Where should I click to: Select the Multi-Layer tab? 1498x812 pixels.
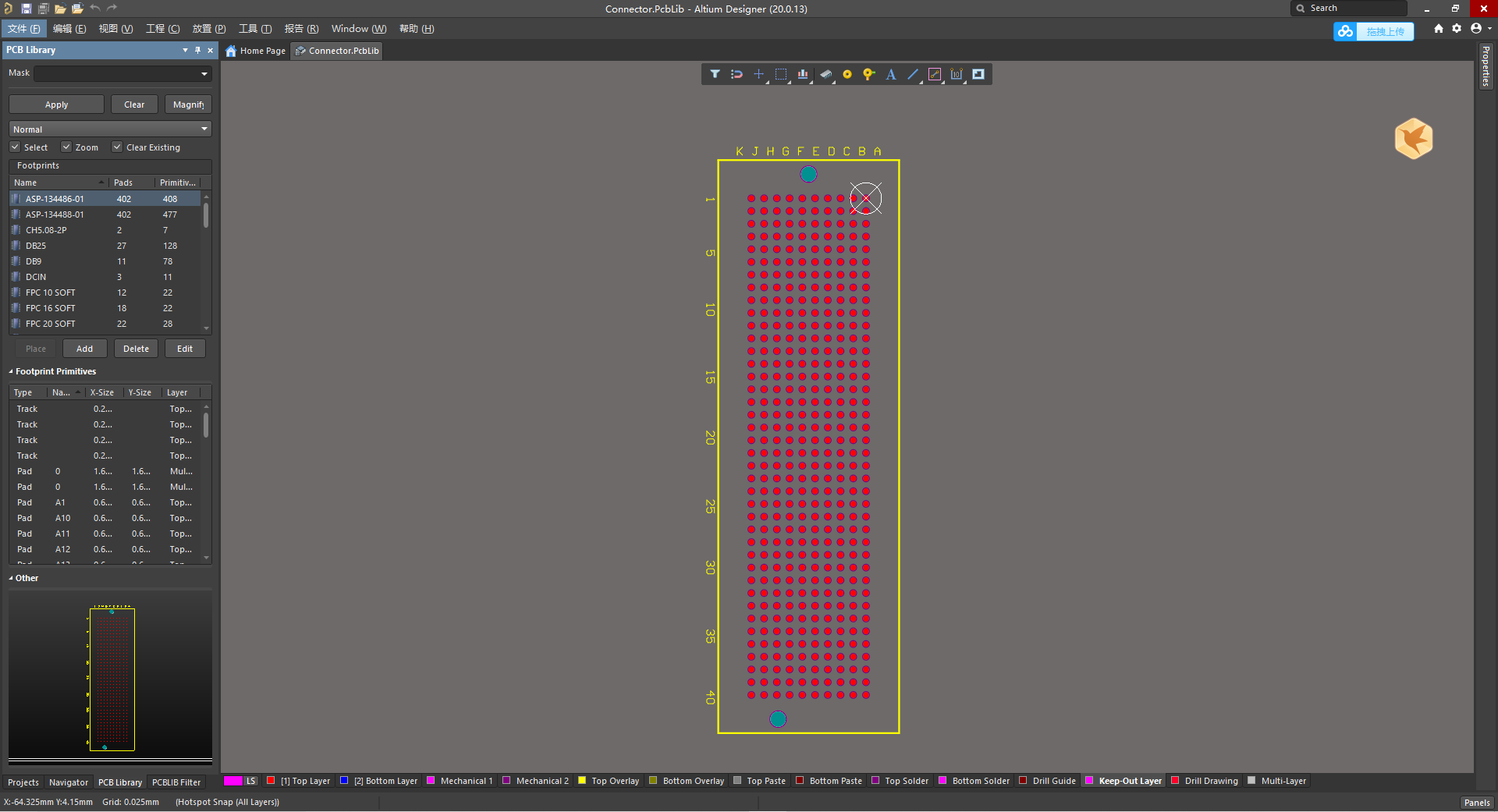1277,781
